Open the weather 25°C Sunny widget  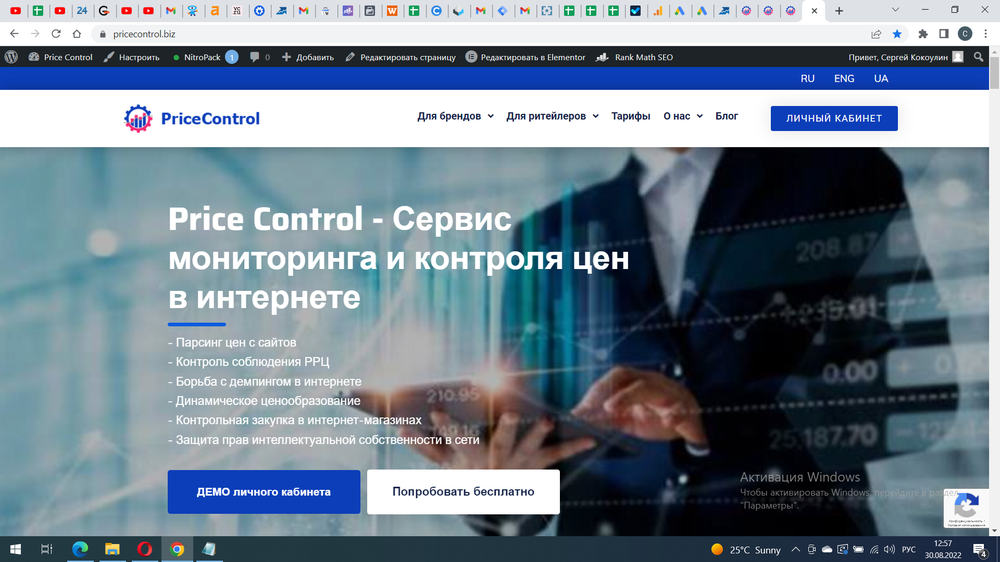pos(746,550)
